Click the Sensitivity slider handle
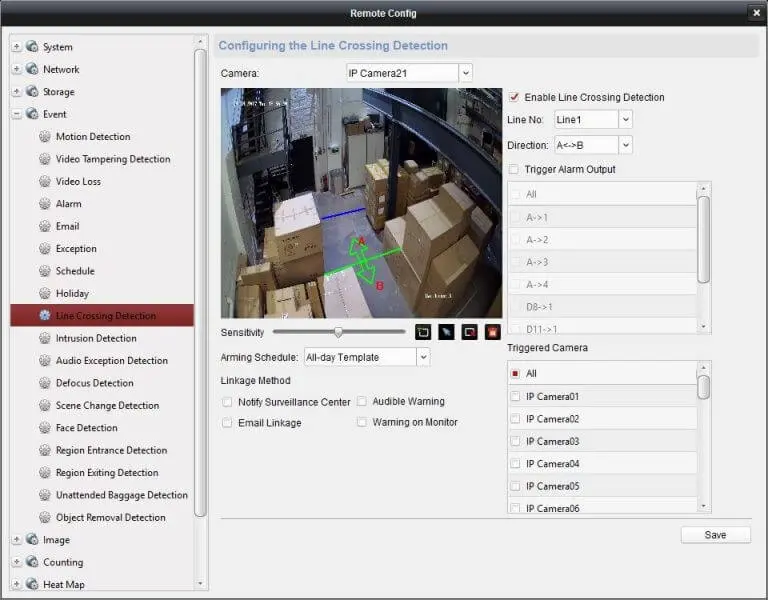The width and height of the screenshot is (768, 600). click(x=339, y=332)
